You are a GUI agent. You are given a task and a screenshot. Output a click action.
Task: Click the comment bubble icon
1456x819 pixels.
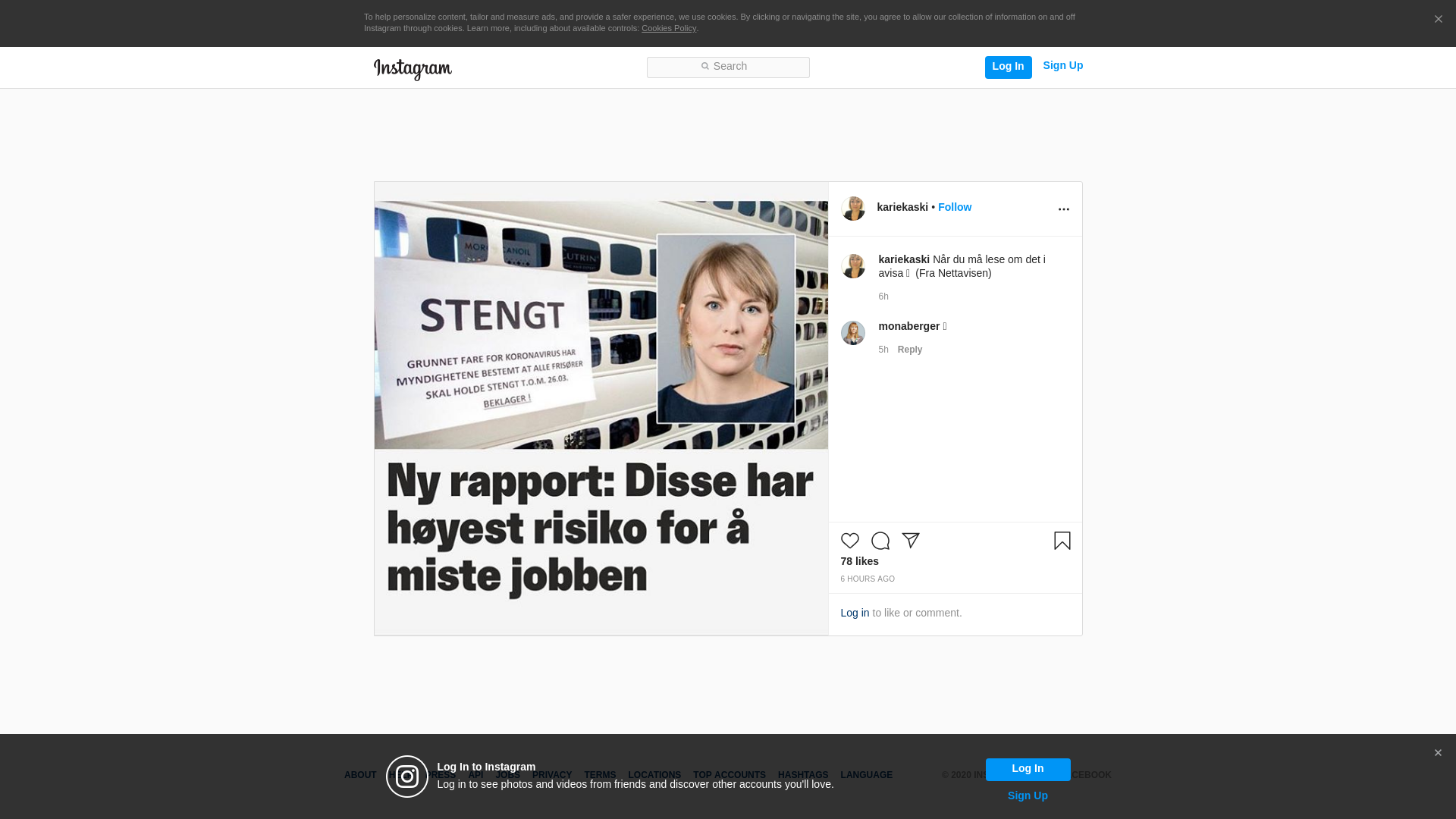(x=880, y=541)
